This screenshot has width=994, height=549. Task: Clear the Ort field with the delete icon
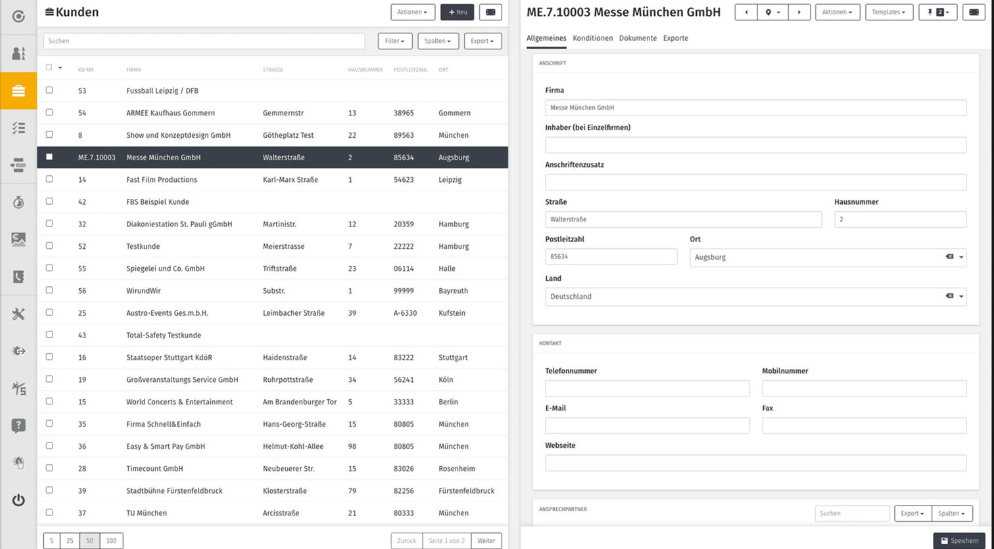point(950,257)
